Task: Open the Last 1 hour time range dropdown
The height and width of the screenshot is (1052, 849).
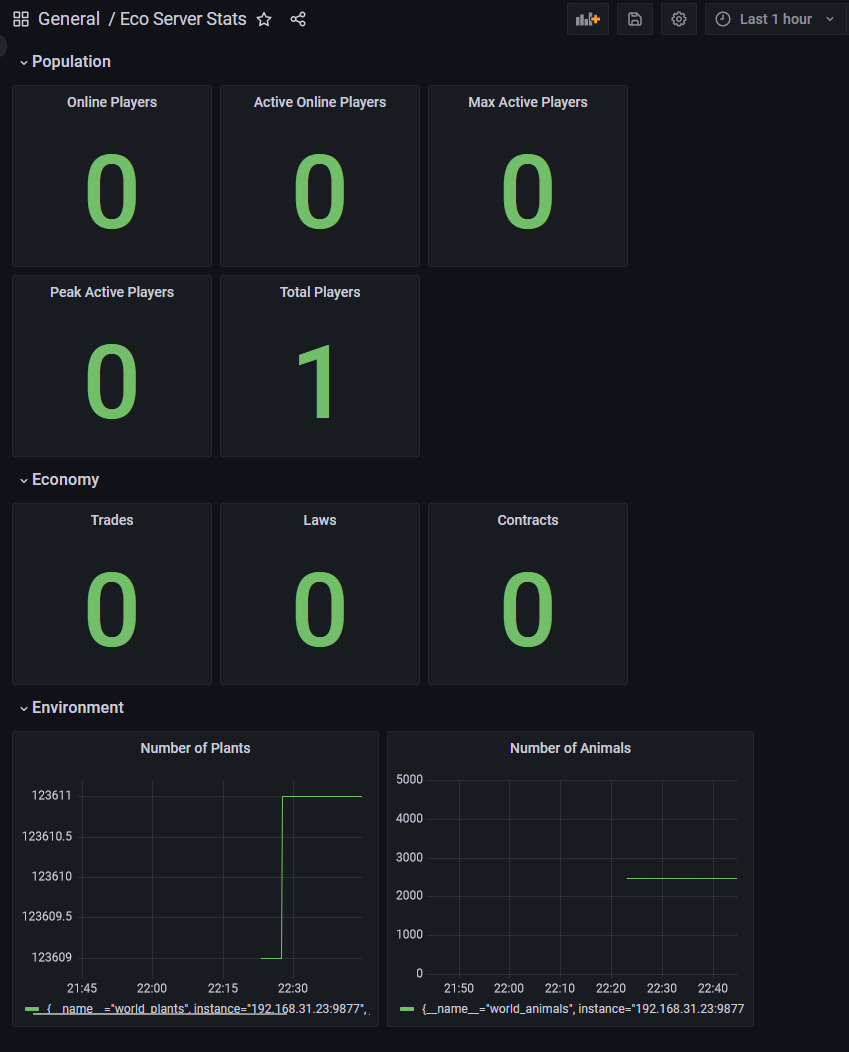Action: [x=777, y=19]
